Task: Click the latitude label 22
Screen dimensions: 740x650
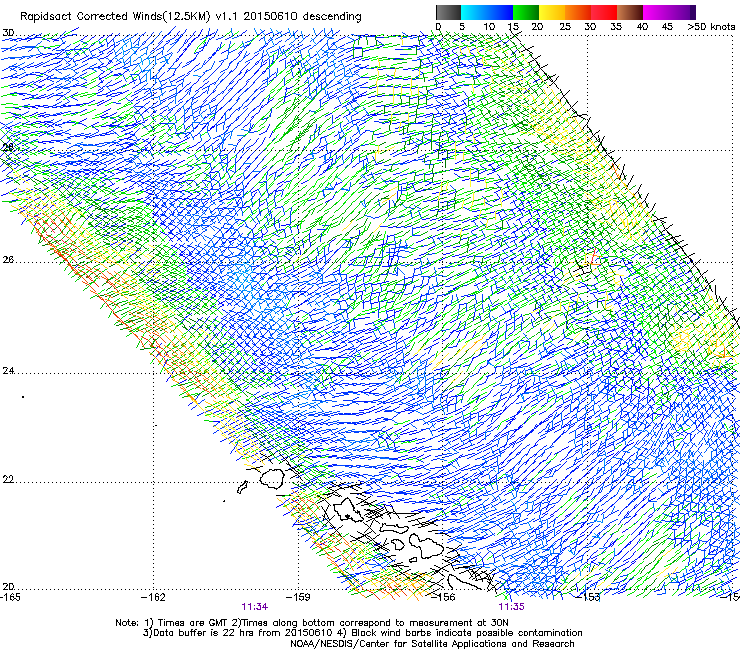Action: [8, 480]
